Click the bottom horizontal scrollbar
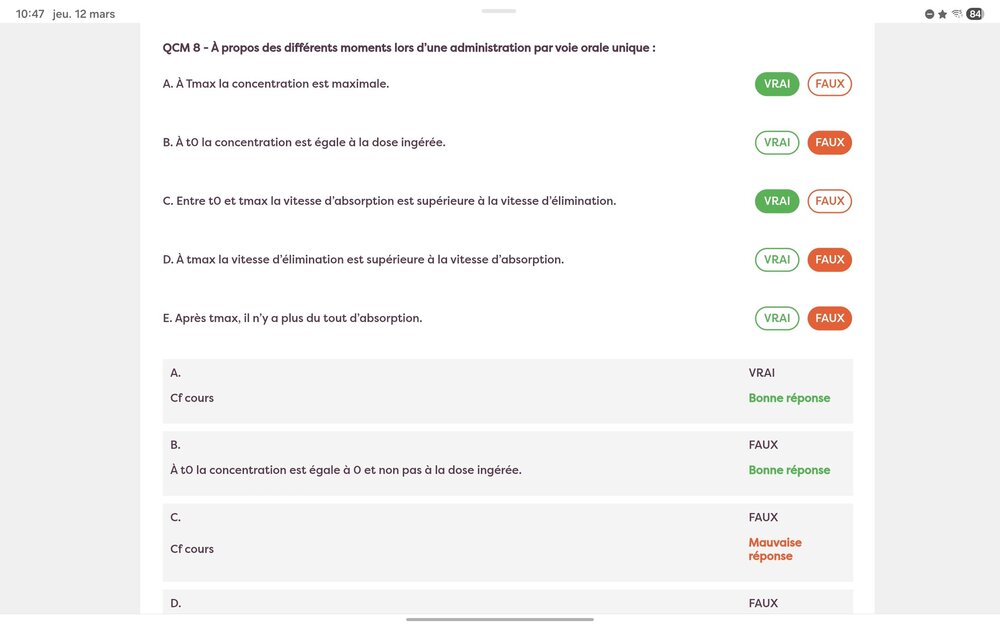 (x=500, y=618)
